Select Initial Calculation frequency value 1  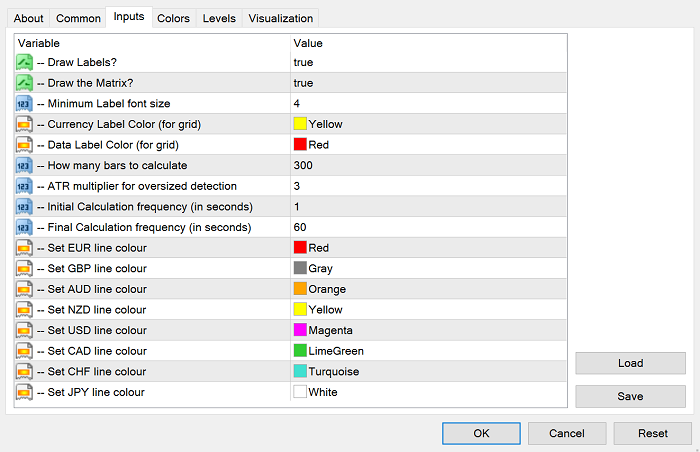296,207
